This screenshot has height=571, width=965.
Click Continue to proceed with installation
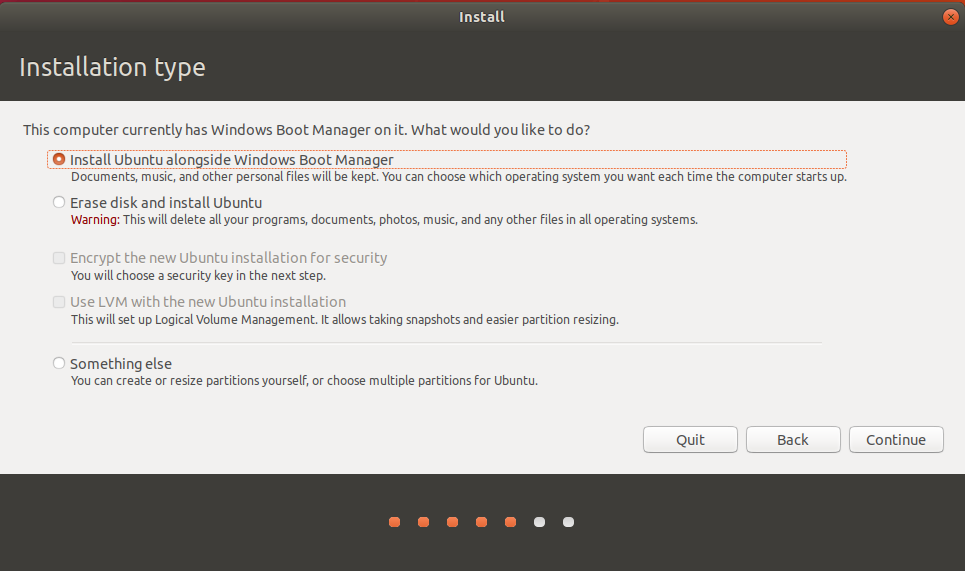pyautogui.click(x=895, y=439)
